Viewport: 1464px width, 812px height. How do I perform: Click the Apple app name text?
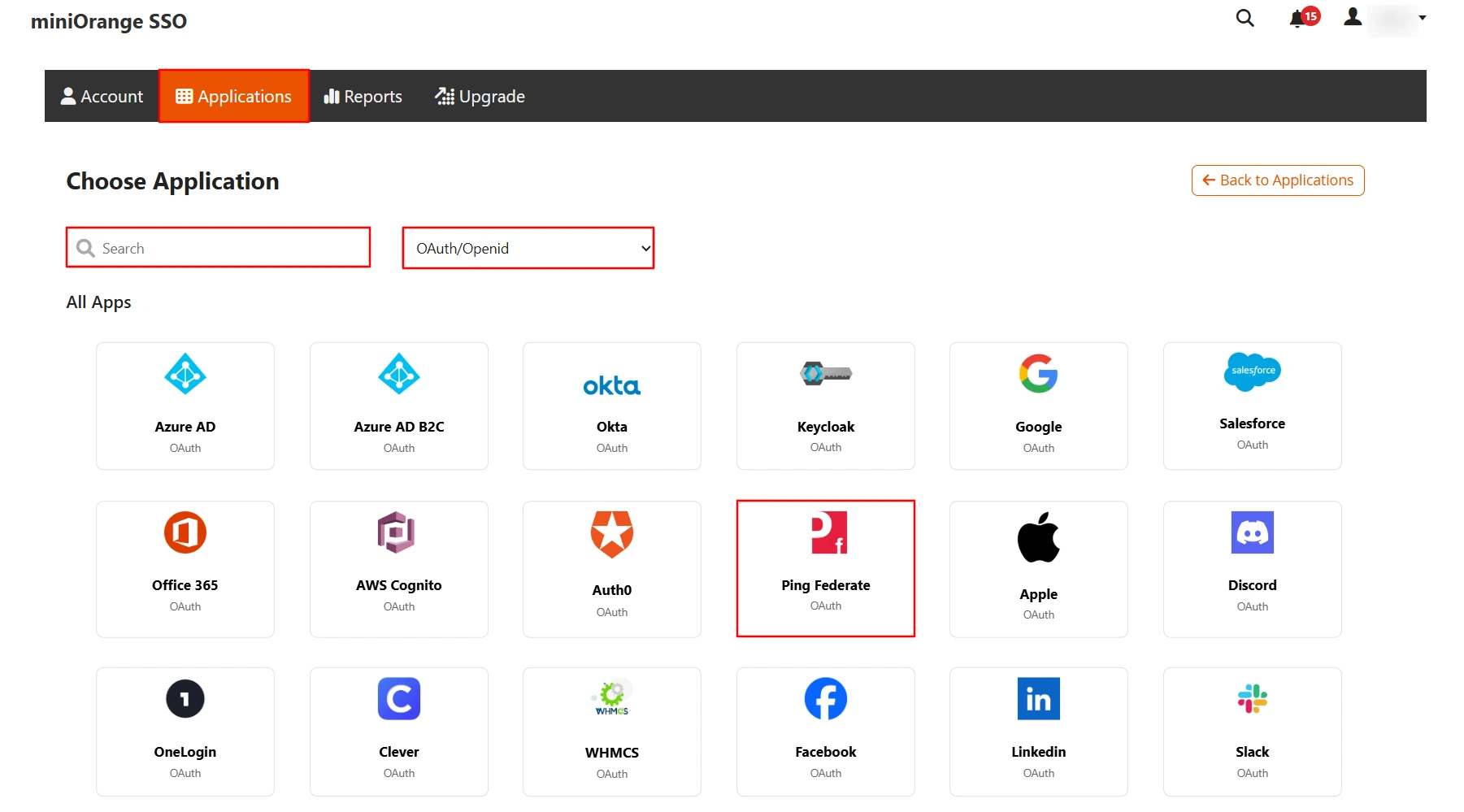tap(1039, 594)
